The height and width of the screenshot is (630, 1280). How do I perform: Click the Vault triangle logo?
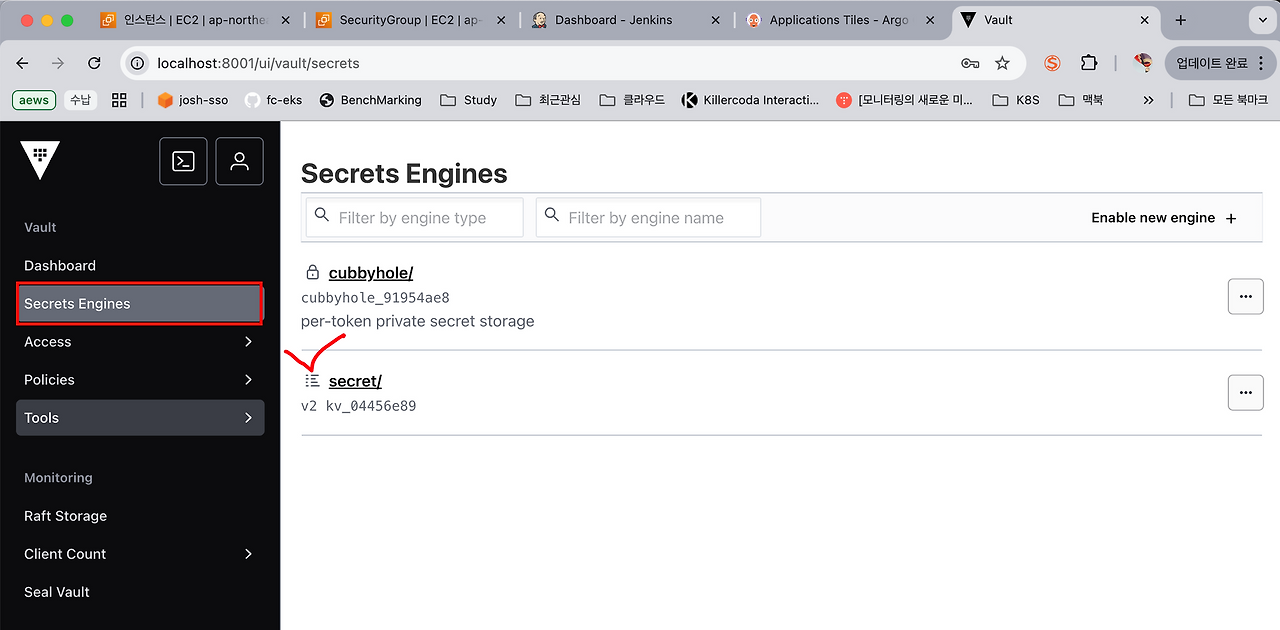[40, 160]
